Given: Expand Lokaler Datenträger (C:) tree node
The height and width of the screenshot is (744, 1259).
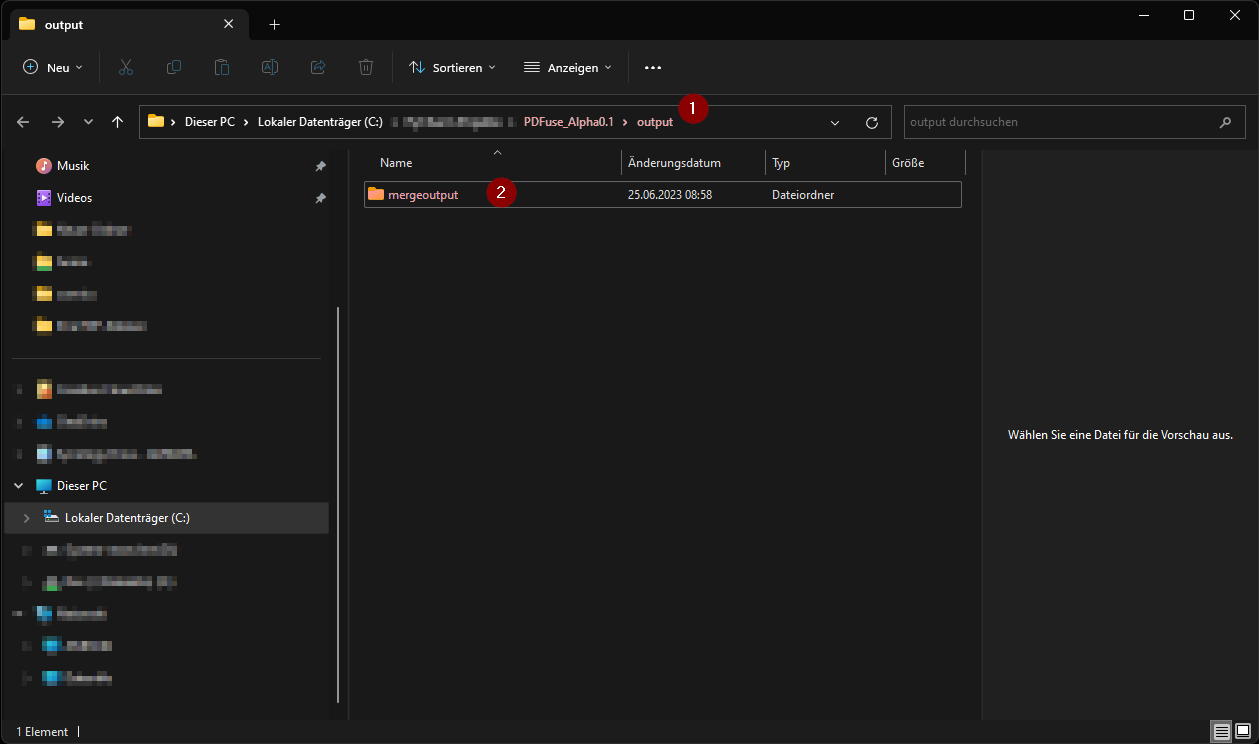Looking at the screenshot, I should [27, 518].
